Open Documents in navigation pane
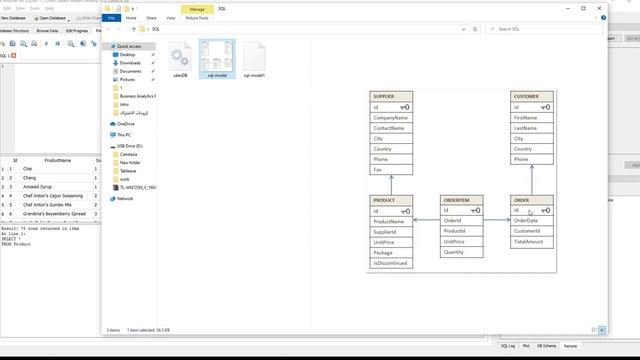 click(x=130, y=71)
